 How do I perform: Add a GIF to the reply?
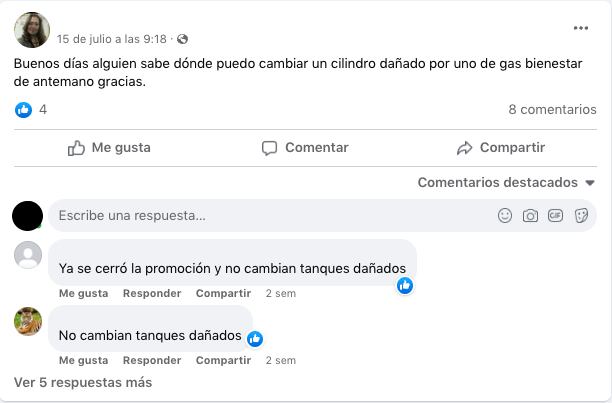coord(555,215)
